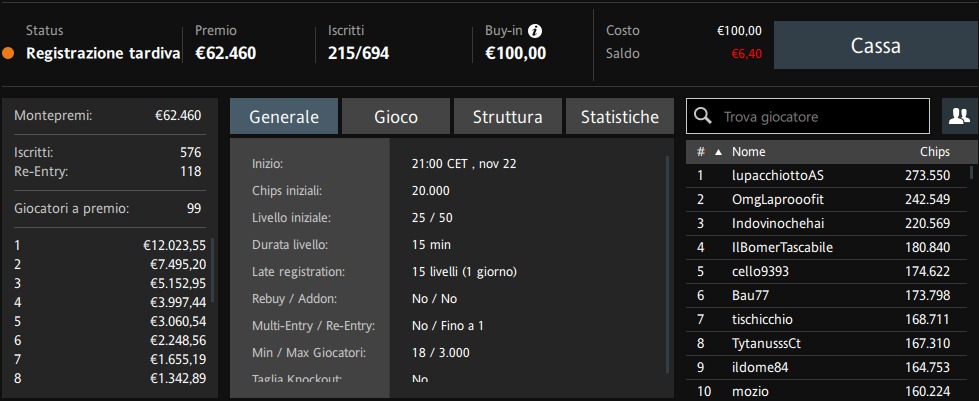Image resolution: width=979 pixels, height=401 pixels.
Task: Click the general info panel scrollbar
Action: click(x=668, y=264)
